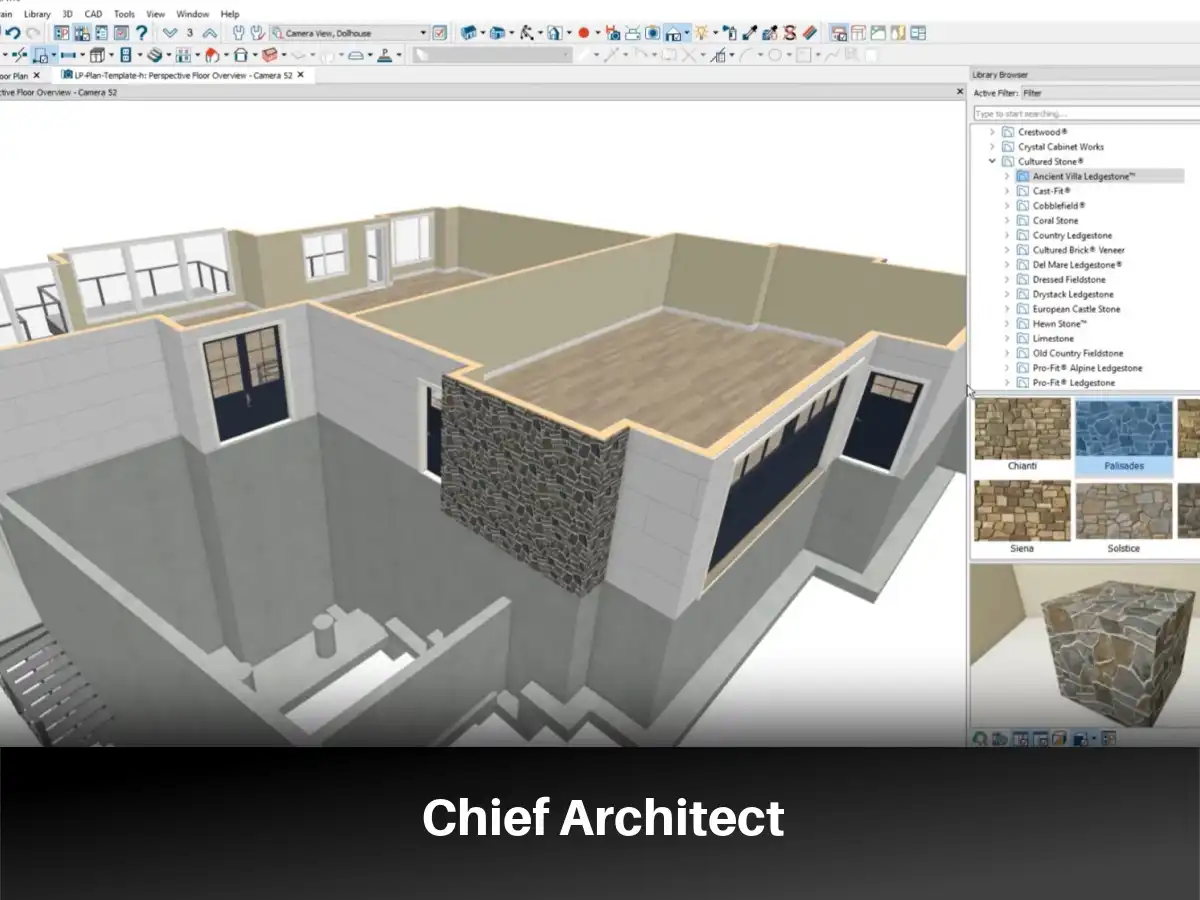Toggle the selected select-objects arrow tool
Screen dimensions: 1200x900
coord(42,54)
